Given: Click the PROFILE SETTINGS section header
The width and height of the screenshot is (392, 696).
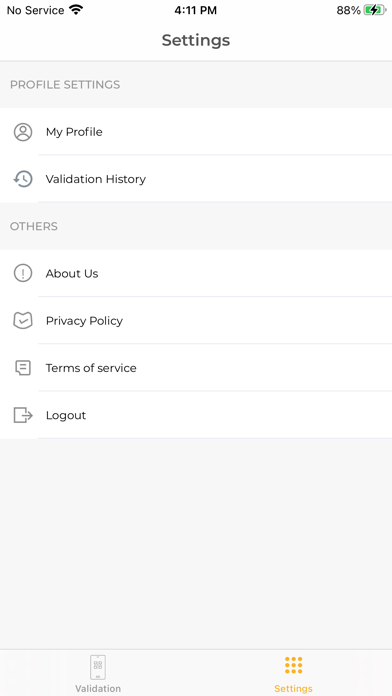Looking at the screenshot, I should 65,84.
